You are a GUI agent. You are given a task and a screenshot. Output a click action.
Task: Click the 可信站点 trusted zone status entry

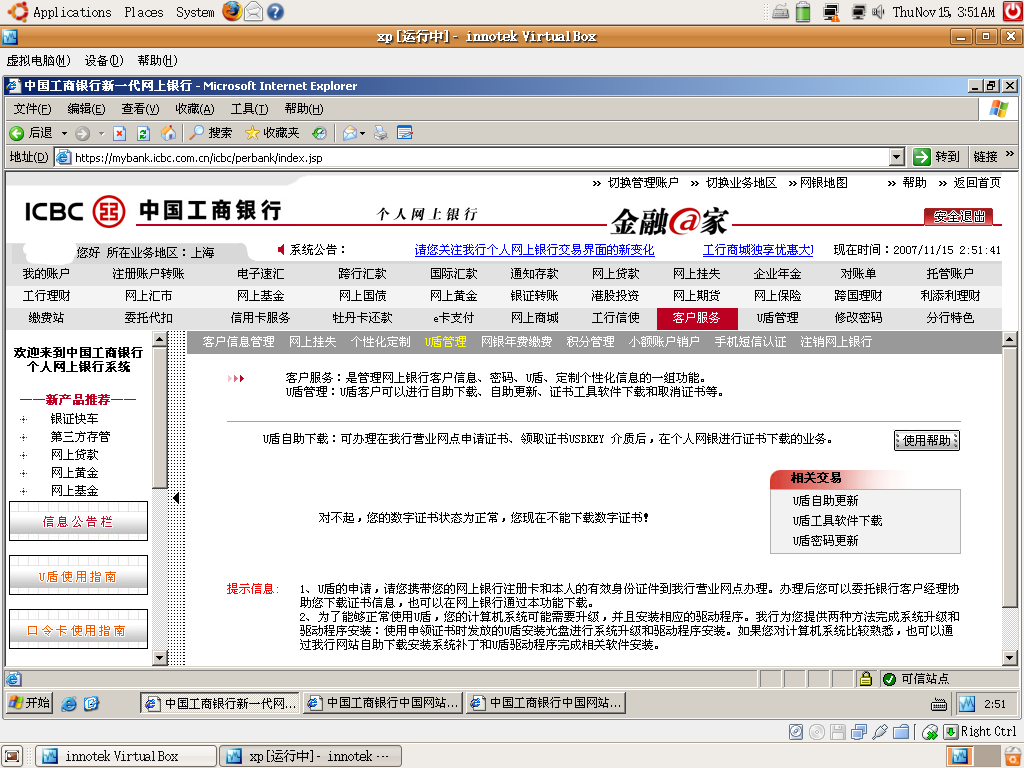(x=918, y=679)
